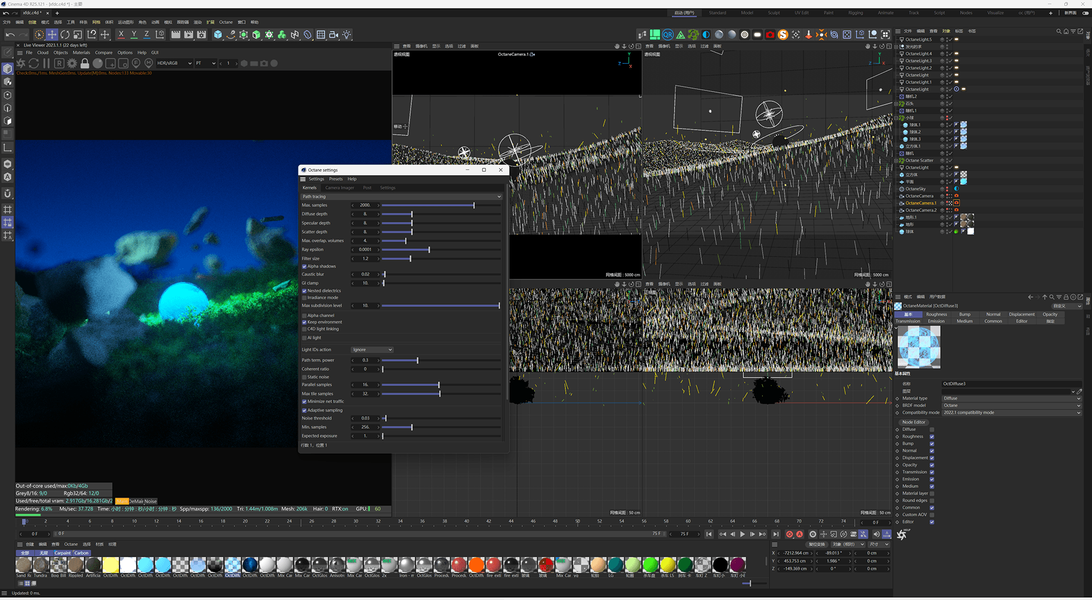Click the Node Editor button

click(914, 423)
